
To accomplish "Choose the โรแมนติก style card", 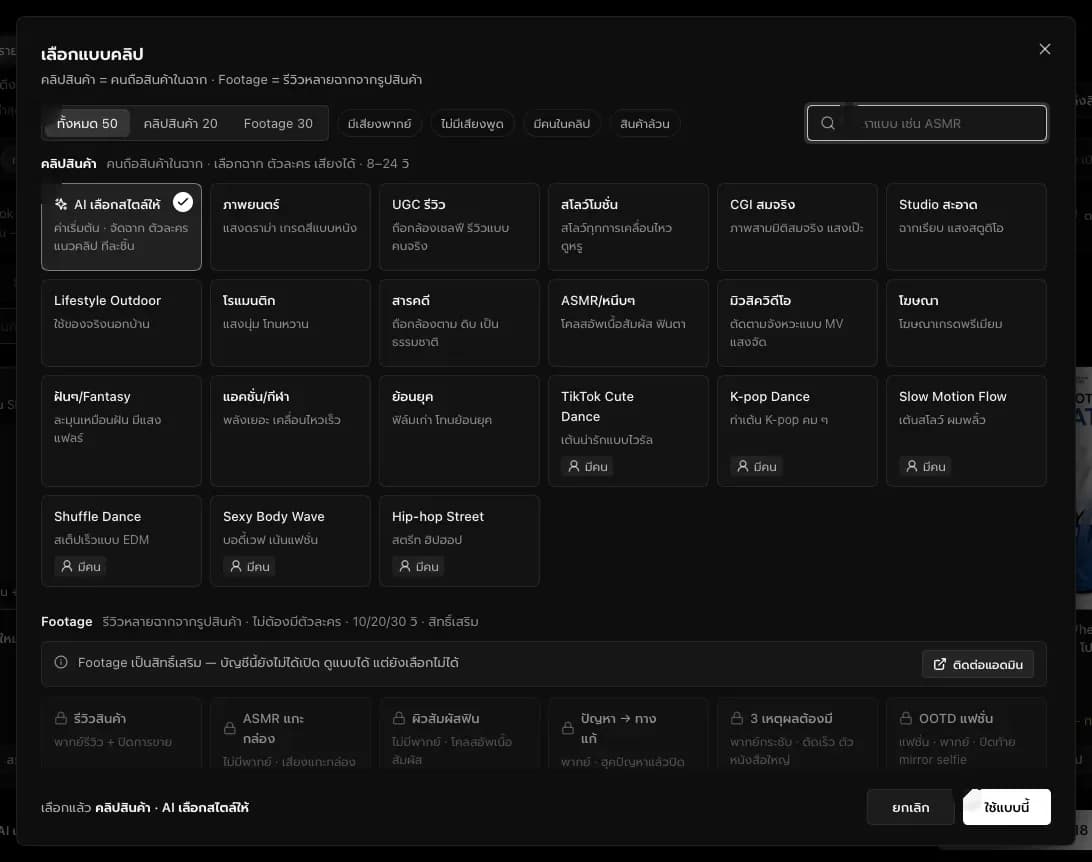I will [x=290, y=322].
